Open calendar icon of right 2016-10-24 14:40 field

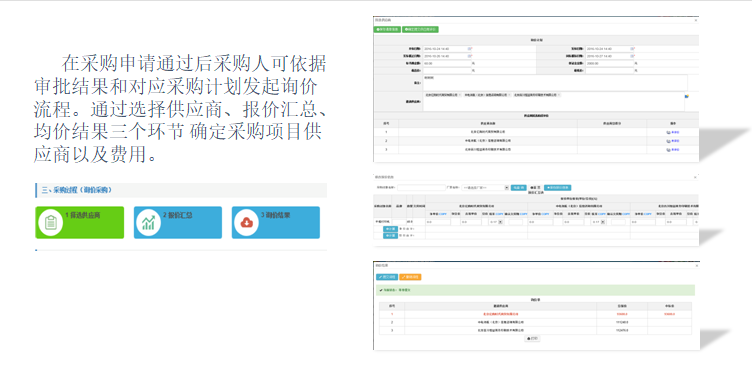tap(632, 48)
